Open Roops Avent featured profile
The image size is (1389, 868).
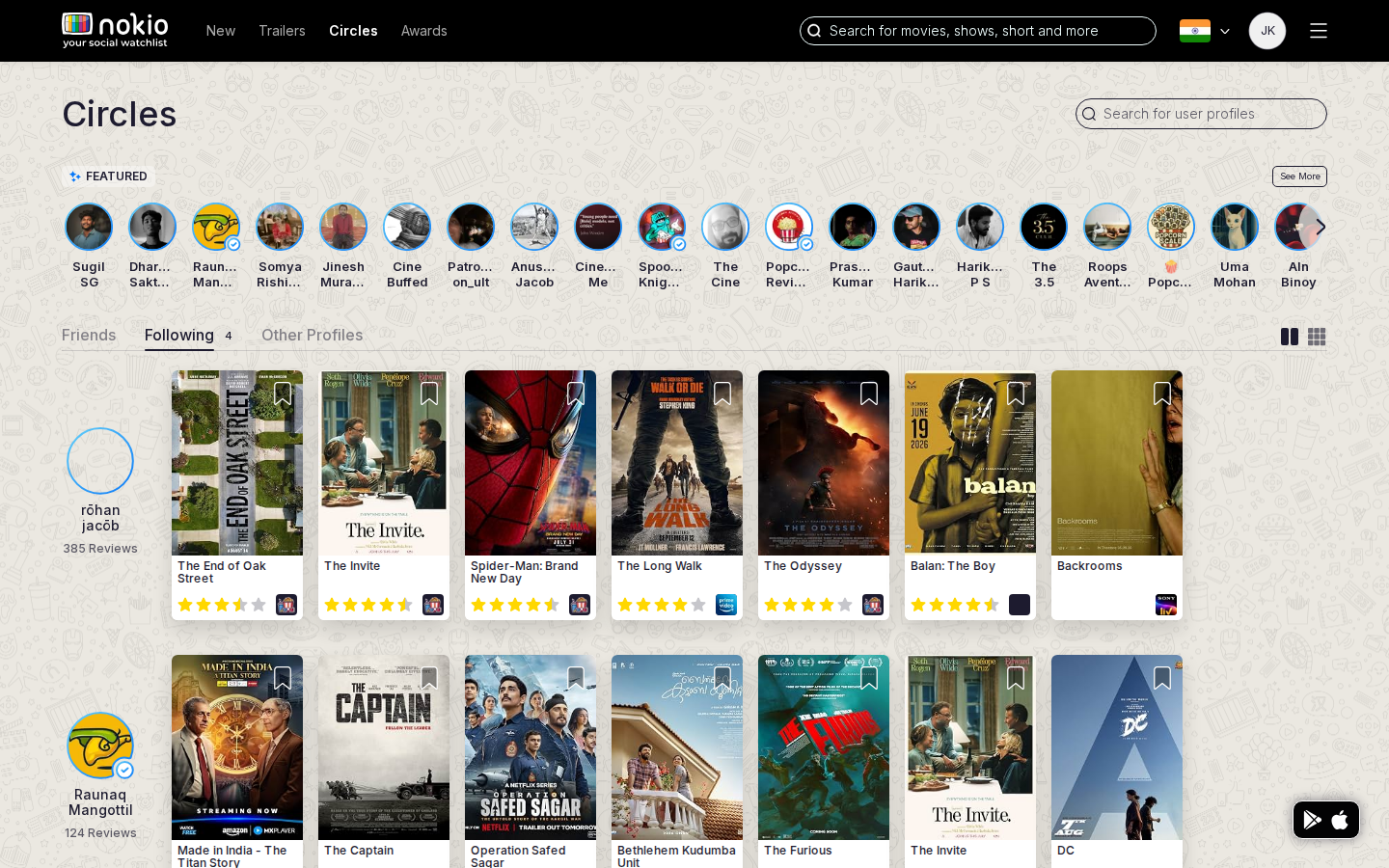[x=1107, y=227]
